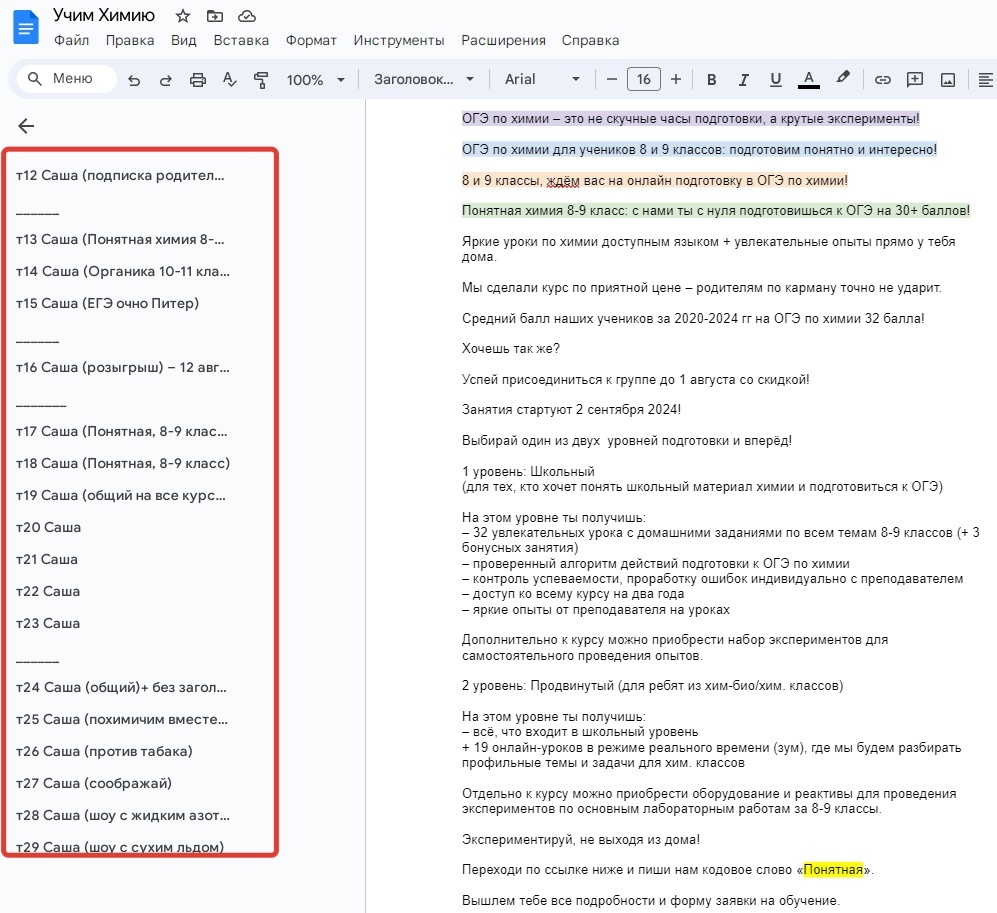Click the line Хочешь так же?
This screenshot has width=997, height=913.
[x=511, y=349]
